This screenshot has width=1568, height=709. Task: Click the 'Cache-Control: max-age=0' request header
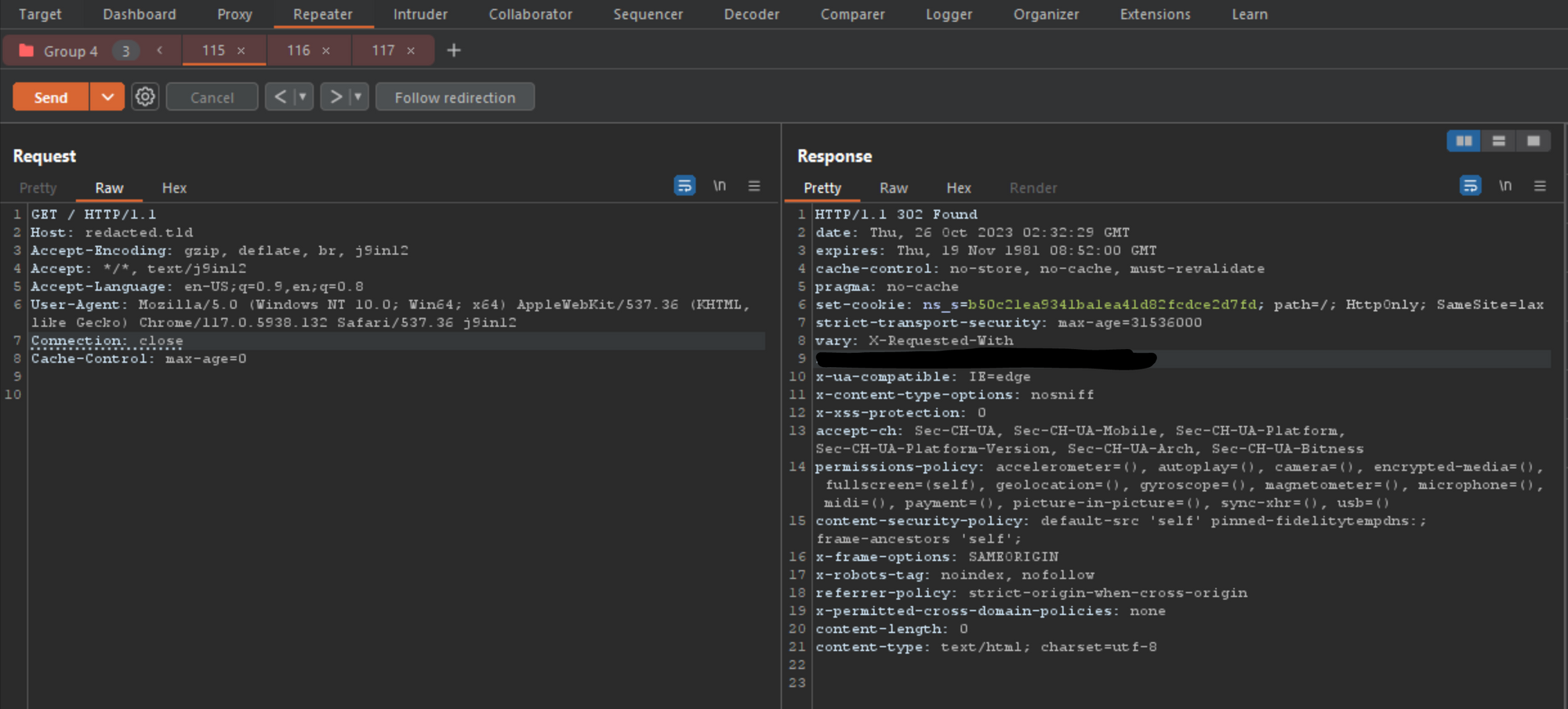pos(139,358)
